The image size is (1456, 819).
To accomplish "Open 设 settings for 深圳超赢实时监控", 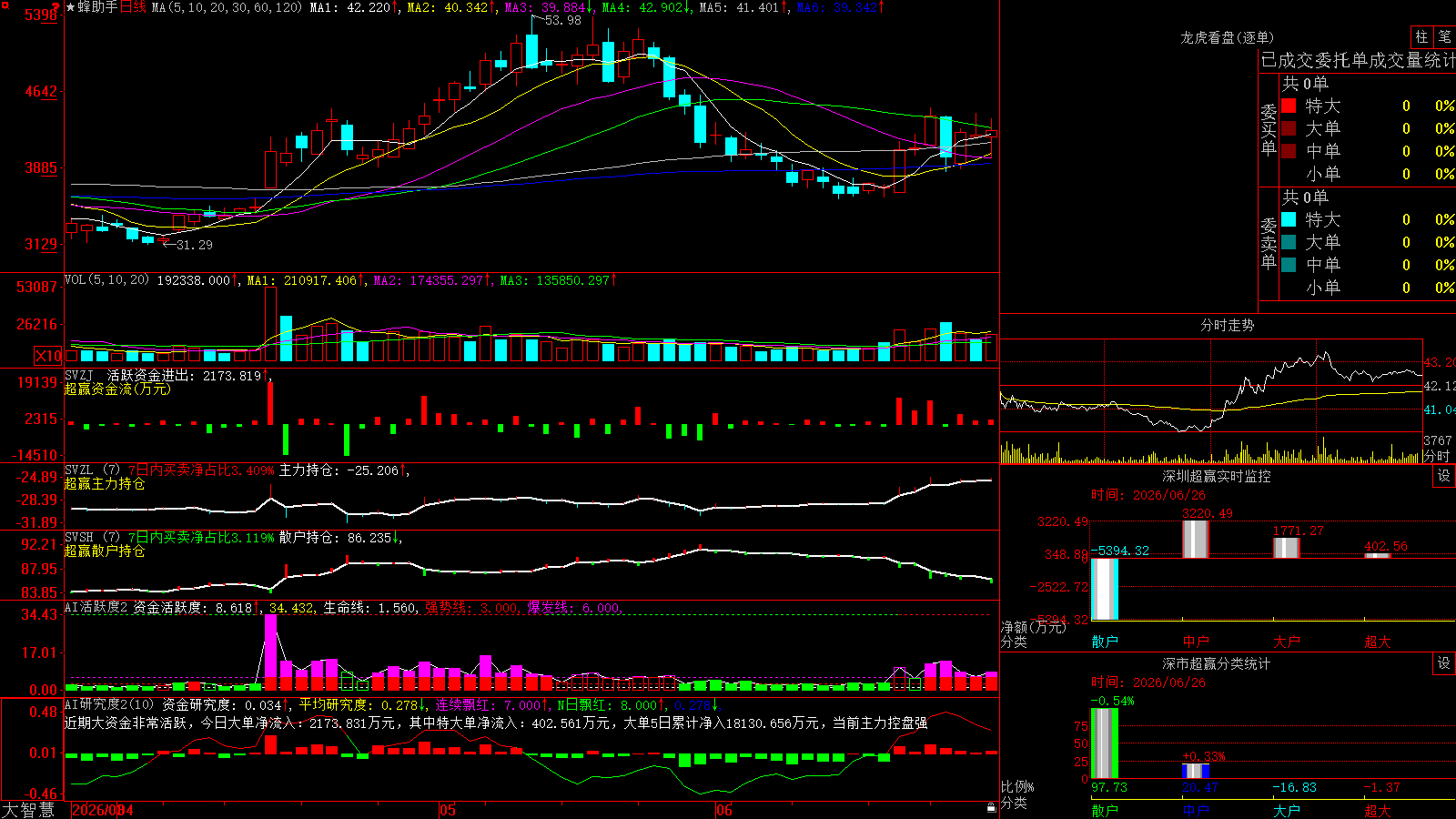I will (x=1444, y=476).
